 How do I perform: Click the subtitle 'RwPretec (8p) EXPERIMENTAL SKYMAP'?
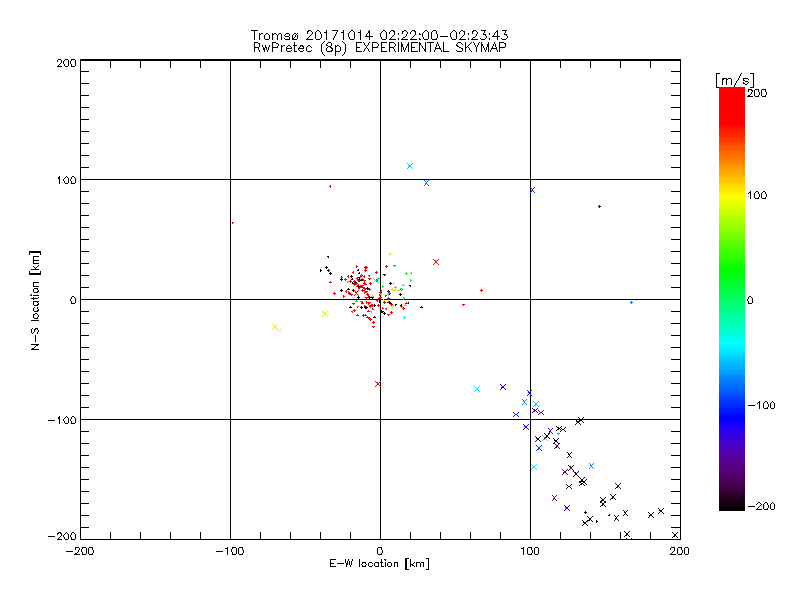tap(380, 48)
